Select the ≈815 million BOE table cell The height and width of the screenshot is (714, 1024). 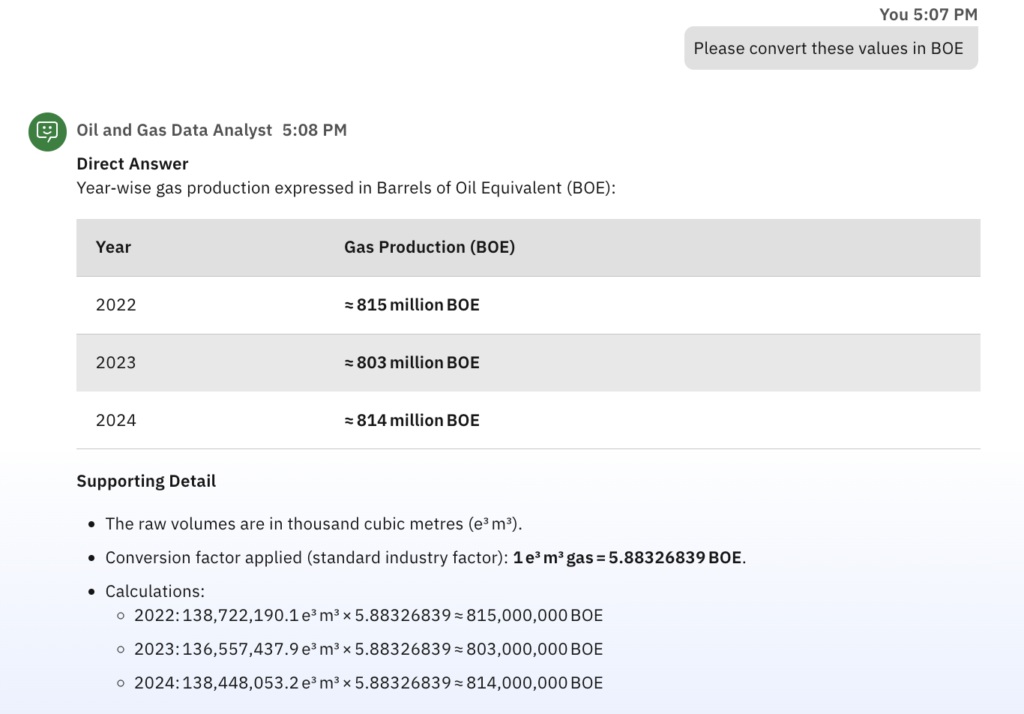[411, 305]
